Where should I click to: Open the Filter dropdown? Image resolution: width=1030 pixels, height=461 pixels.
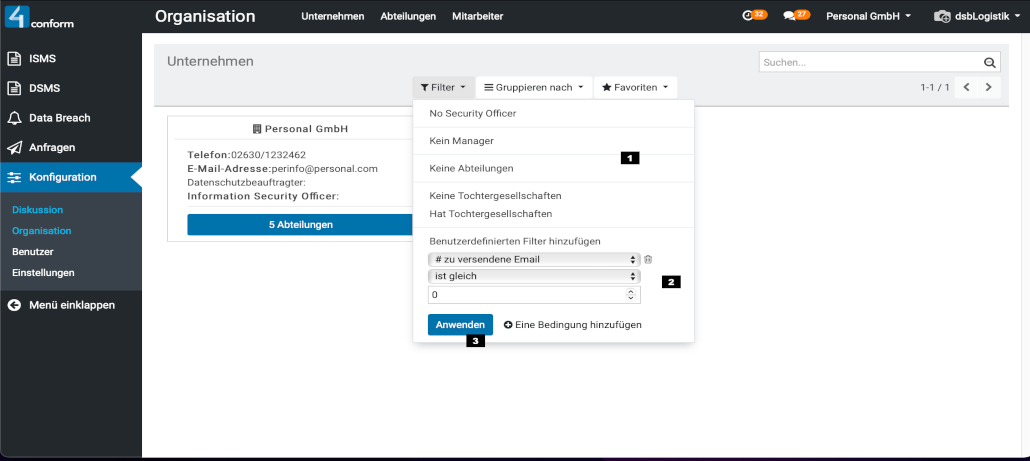click(442, 88)
